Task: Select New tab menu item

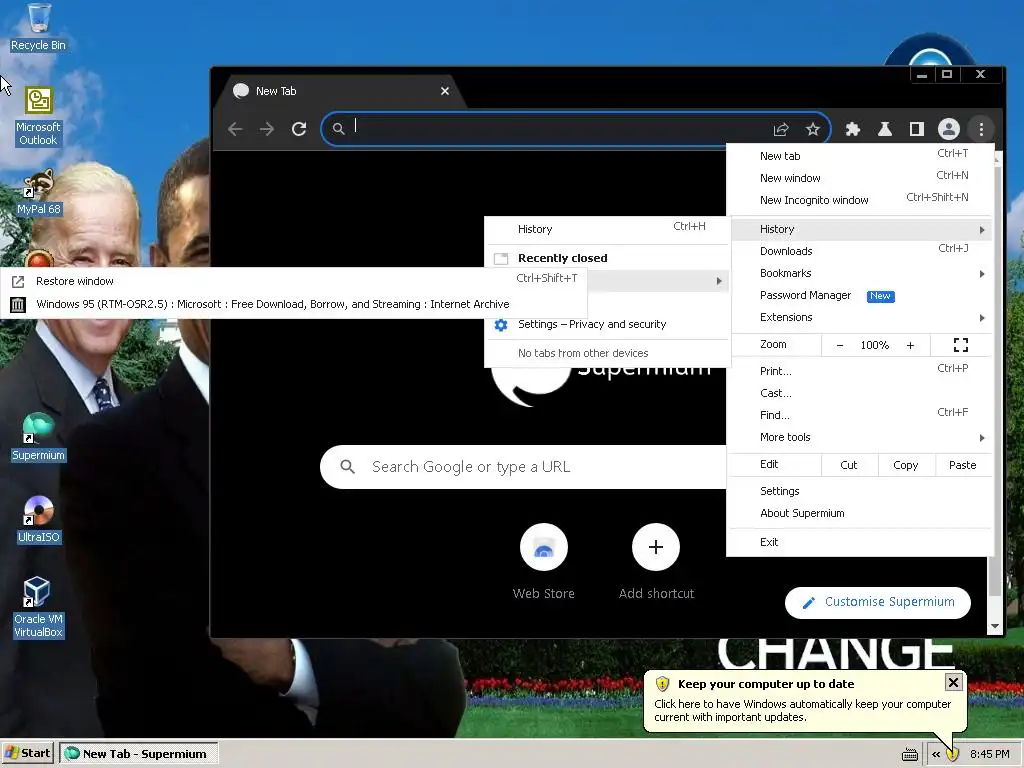Action: click(x=860, y=156)
